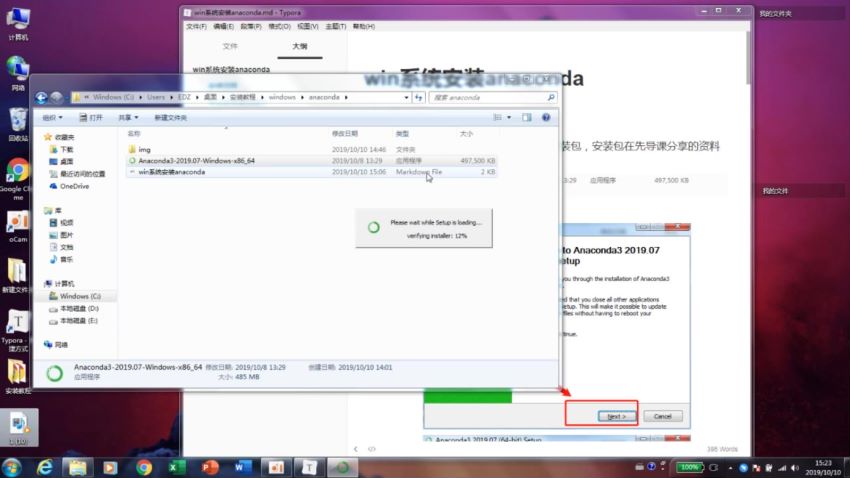Image resolution: width=850 pixels, height=478 pixels.
Task: Launch Excel from the taskbar
Action: point(175,467)
